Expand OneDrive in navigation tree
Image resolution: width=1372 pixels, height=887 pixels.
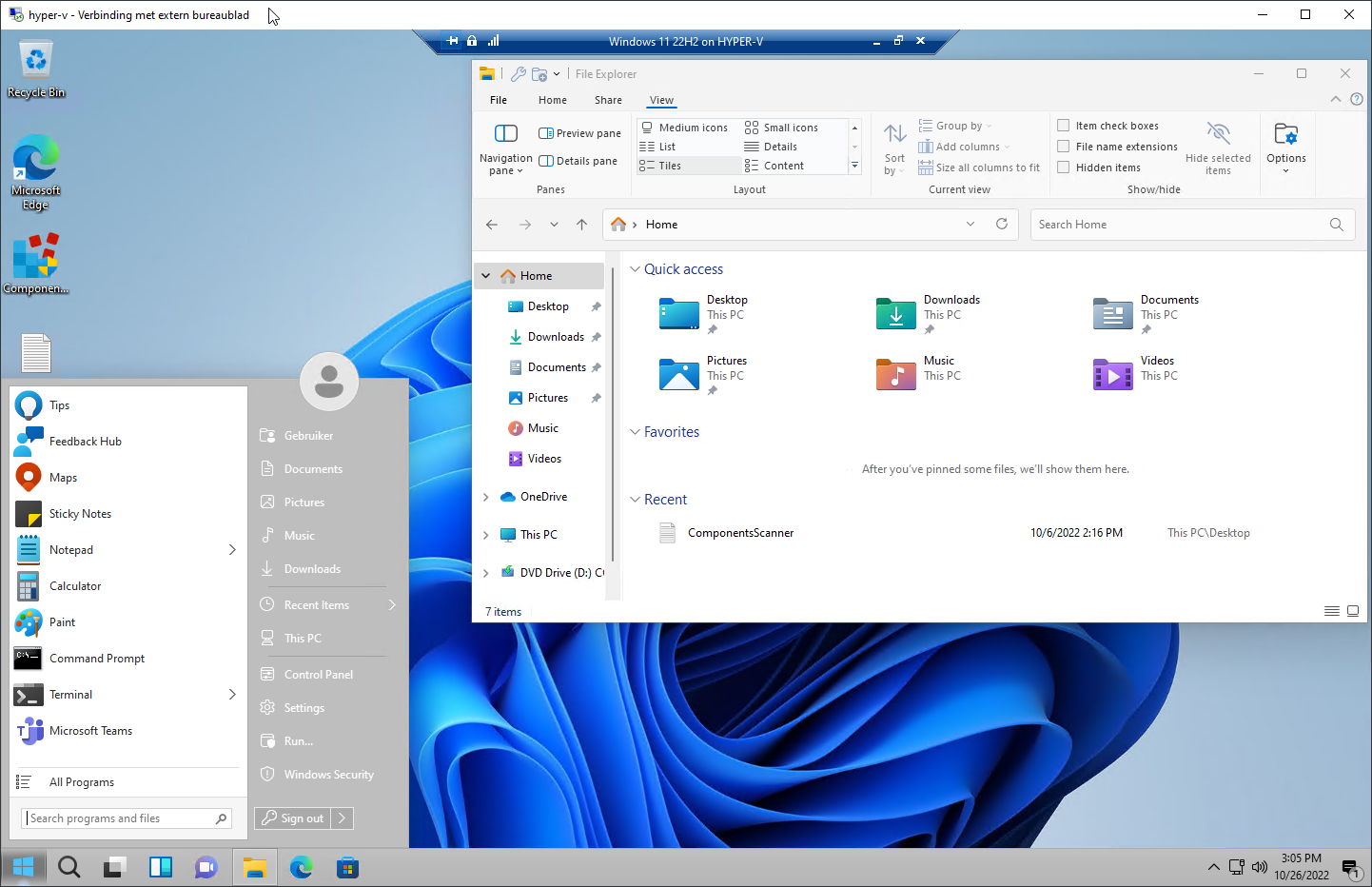pyautogui.click(x=486, y=497)
